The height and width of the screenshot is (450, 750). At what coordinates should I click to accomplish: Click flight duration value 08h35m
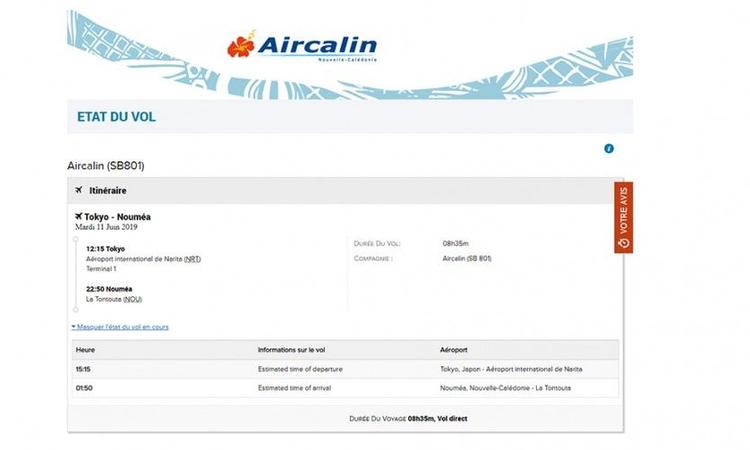(455, 243)
